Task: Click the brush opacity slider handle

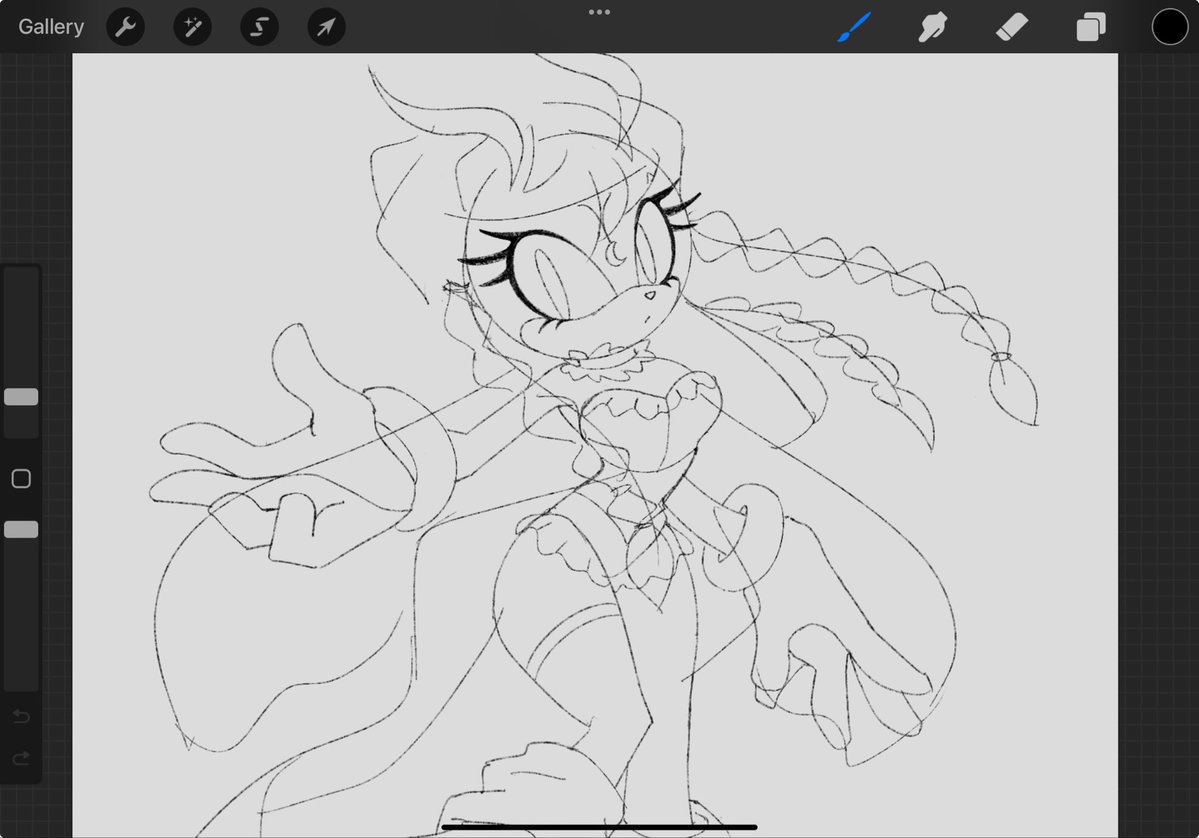Action: pyautogui.click(x=21, y=530)
